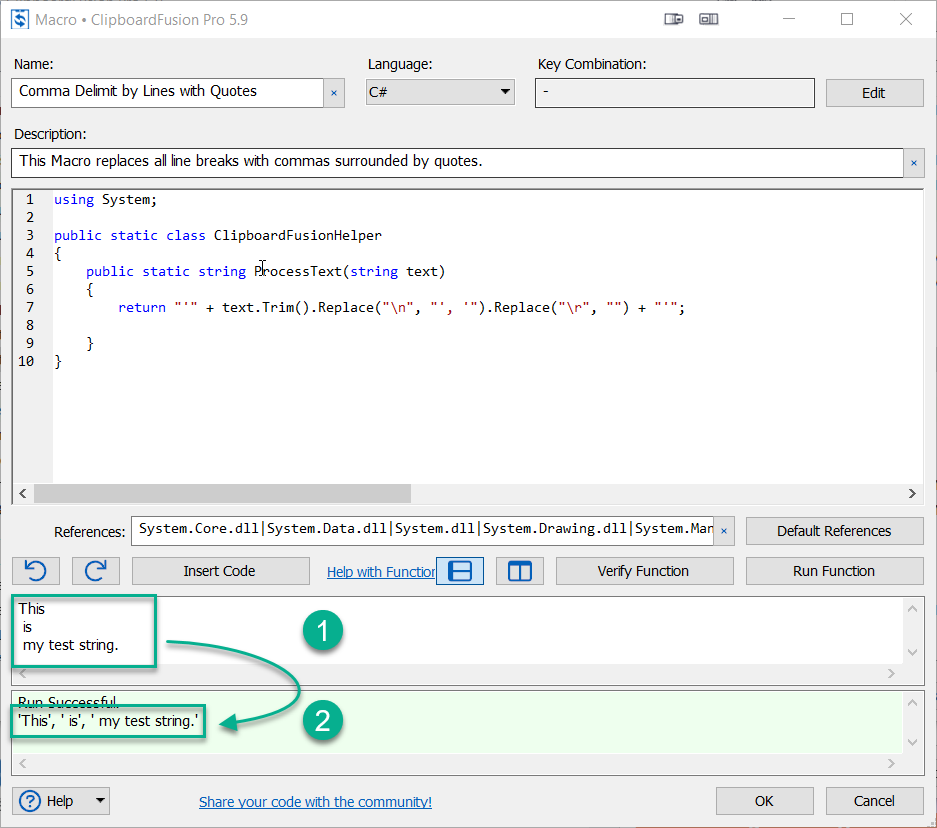Confirm the macro with OK
This screenshot has width=937, height=828.
coord(764,801)
